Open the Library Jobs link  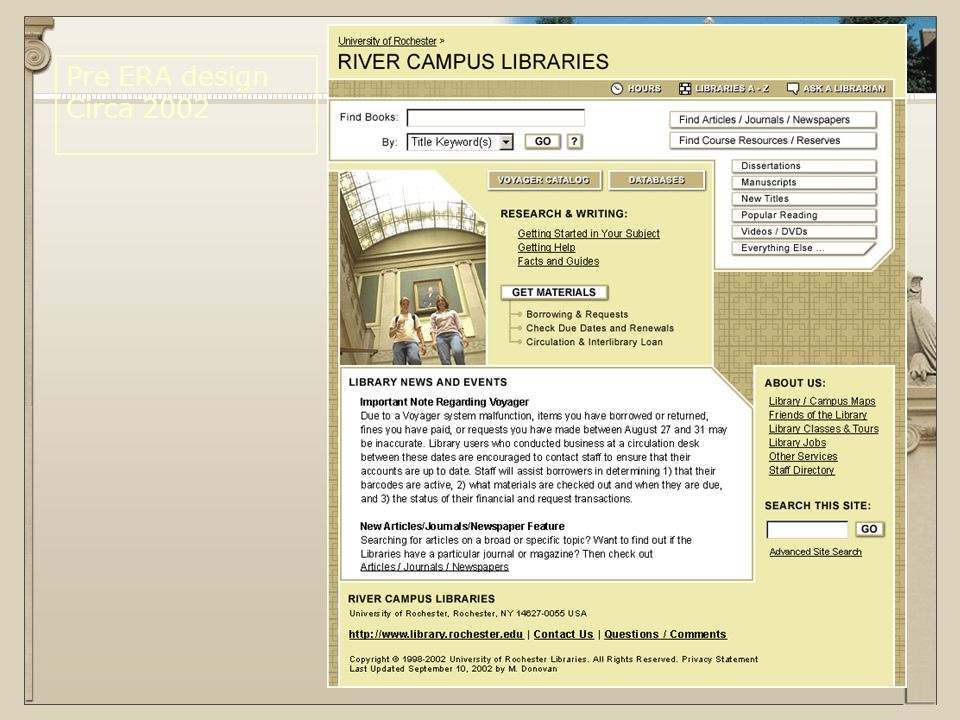[x=797, y=443]
